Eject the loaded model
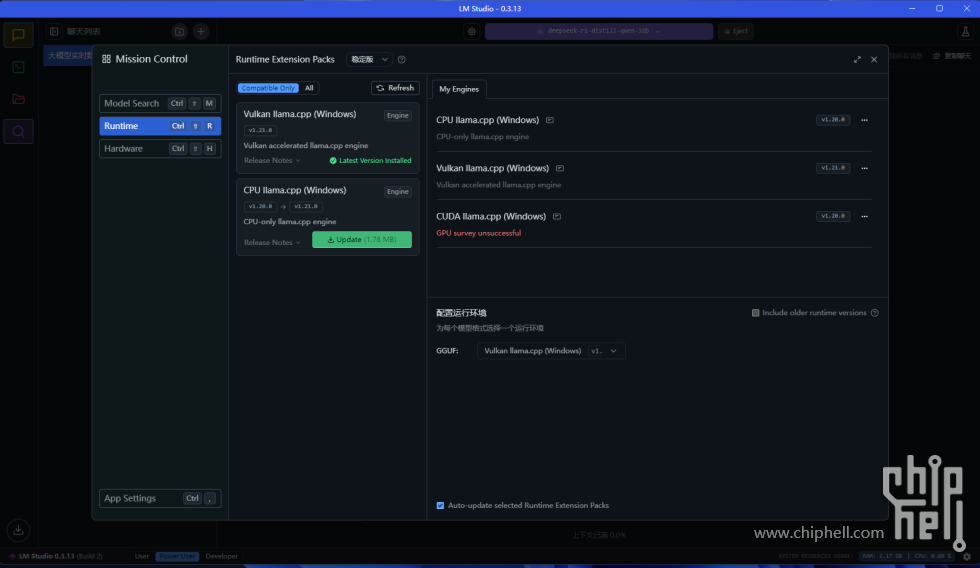Screen dimensions: 980x568 736,31
